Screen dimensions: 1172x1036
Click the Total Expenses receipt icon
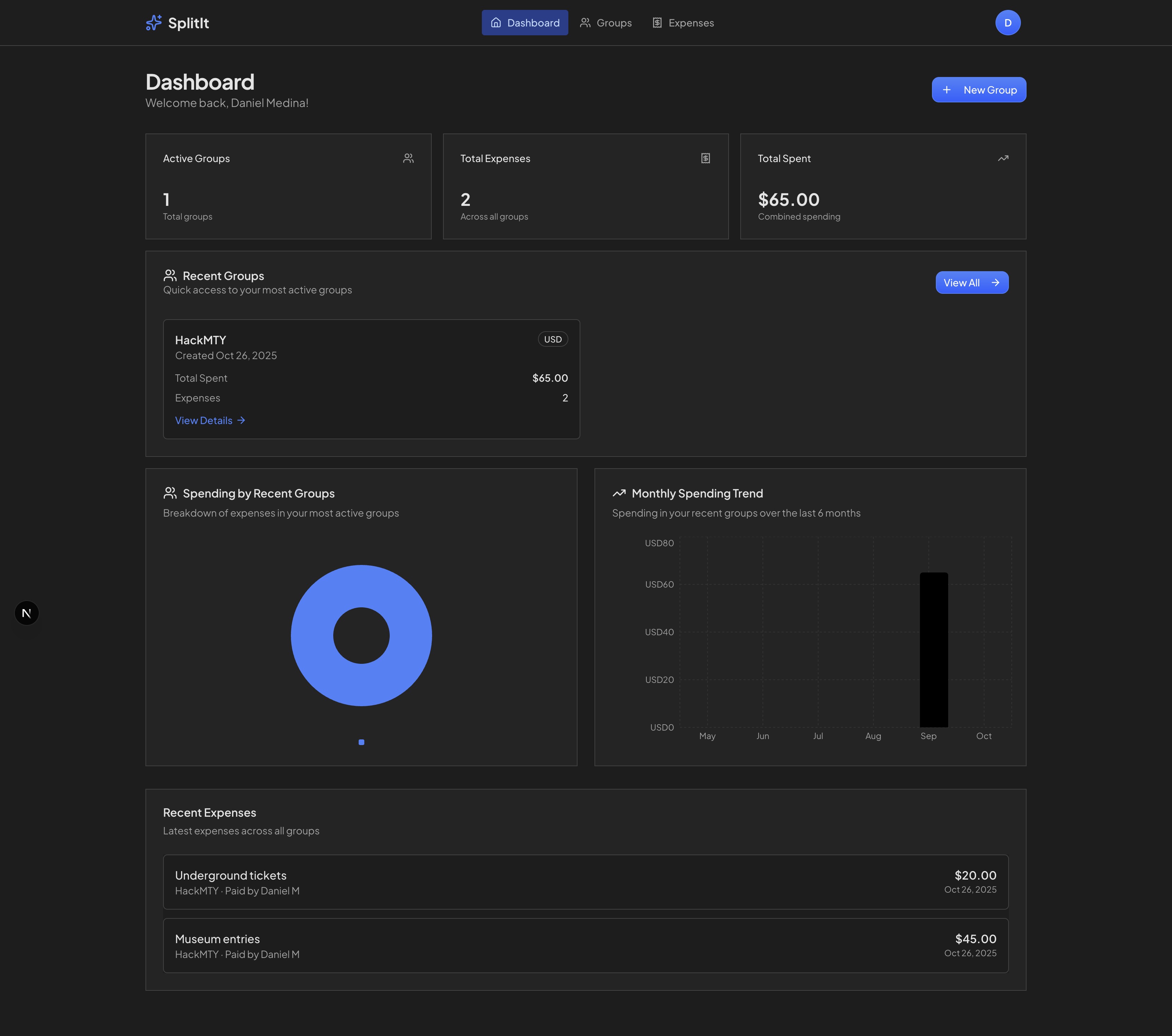coord(705,158)
